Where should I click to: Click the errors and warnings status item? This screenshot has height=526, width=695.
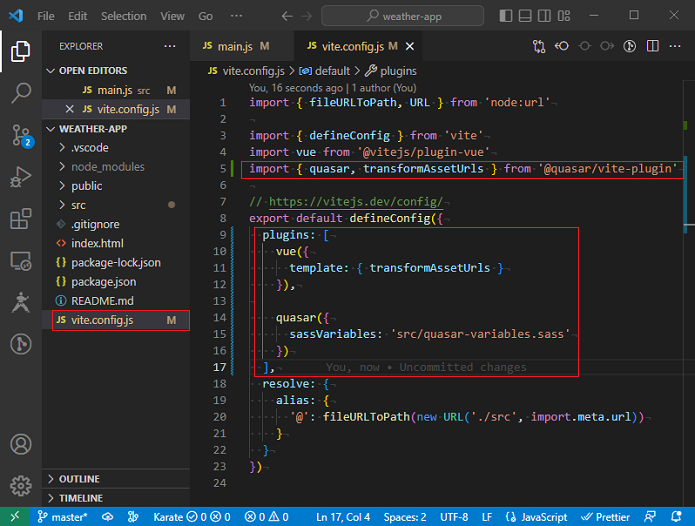click(266, 517)
